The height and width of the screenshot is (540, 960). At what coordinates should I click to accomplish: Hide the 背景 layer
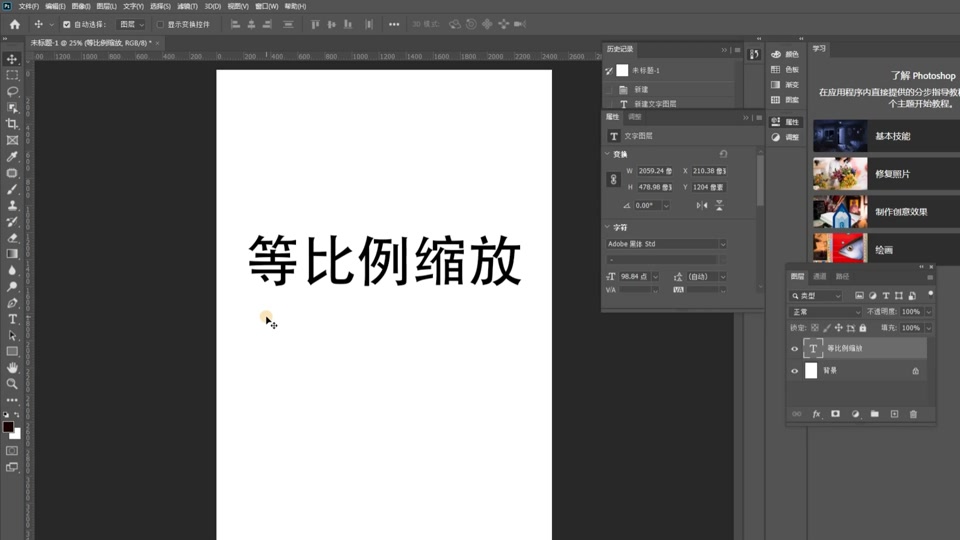click(795, 371)
